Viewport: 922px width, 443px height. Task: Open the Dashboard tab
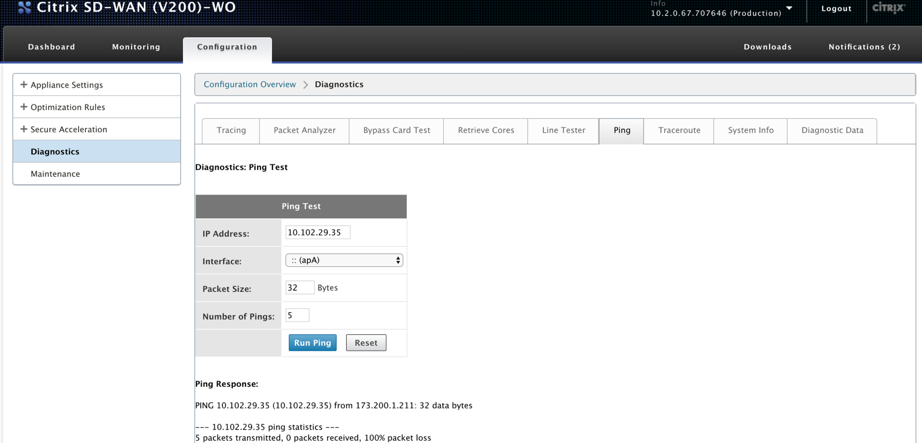point(51,47)
